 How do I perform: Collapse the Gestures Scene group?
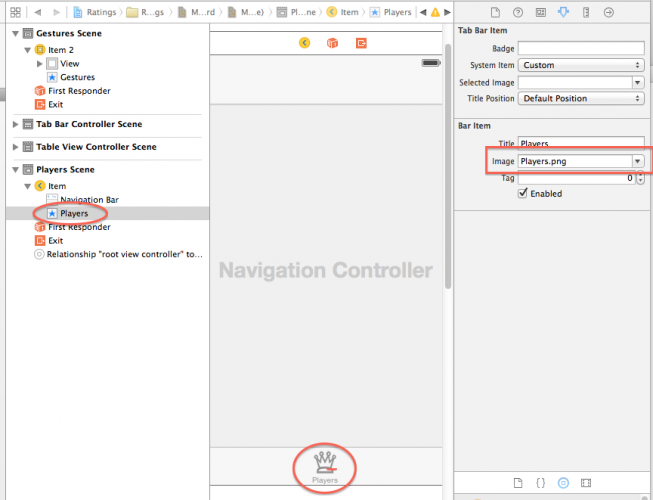click(14, 34)
